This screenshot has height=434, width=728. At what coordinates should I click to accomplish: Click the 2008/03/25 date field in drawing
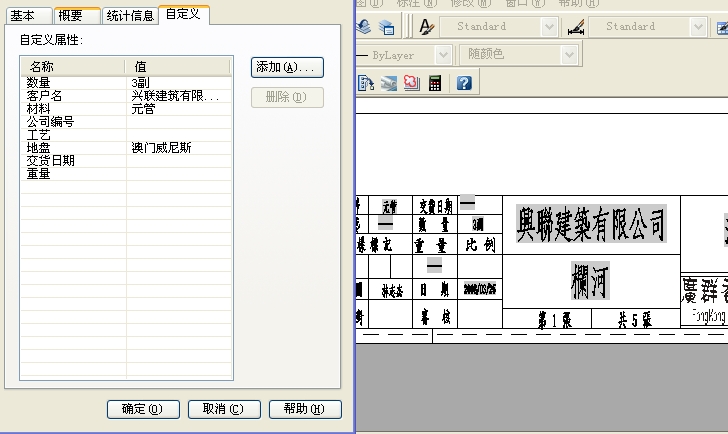pyautogui.click(x=480, y=289)
